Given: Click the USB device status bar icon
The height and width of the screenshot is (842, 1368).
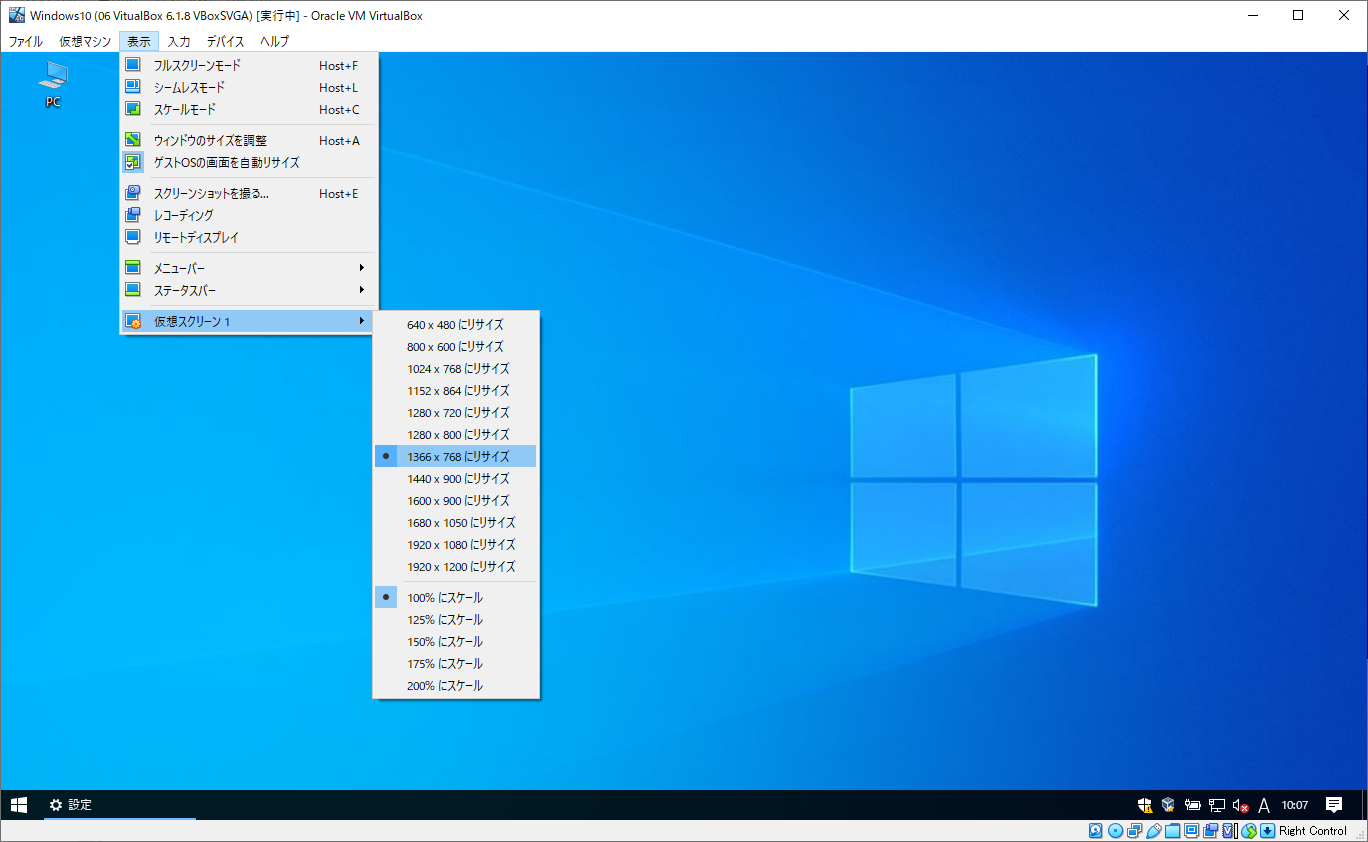Looking at the screenshot, I should coord(1153,831).
